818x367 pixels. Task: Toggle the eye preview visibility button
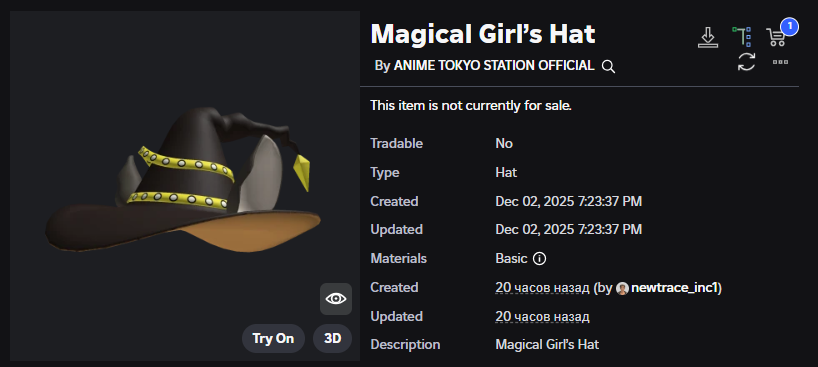[335, 299]
